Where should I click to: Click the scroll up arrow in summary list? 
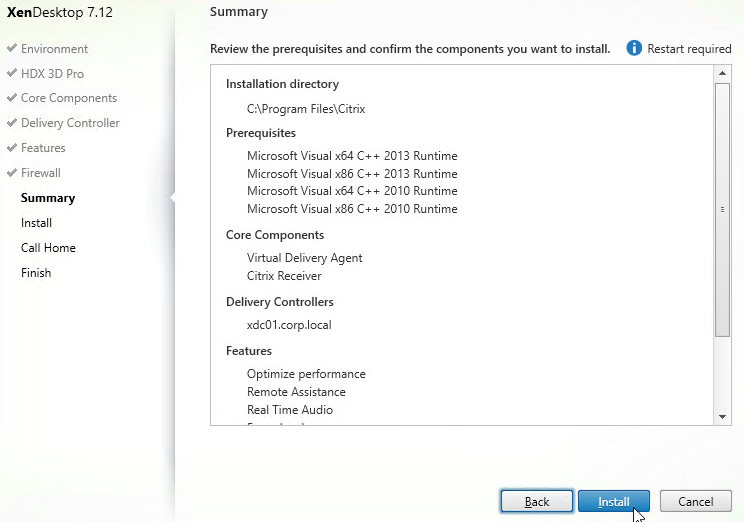click(722, 73)
